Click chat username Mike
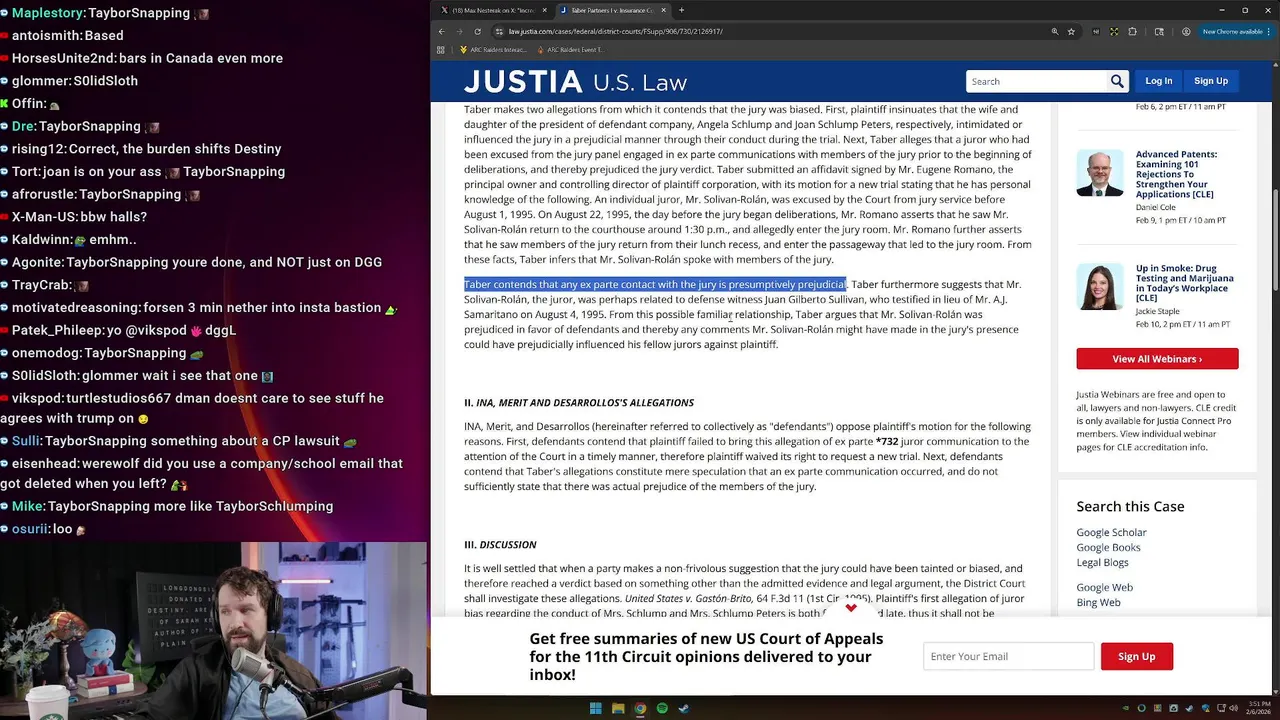 pos(27,506)
